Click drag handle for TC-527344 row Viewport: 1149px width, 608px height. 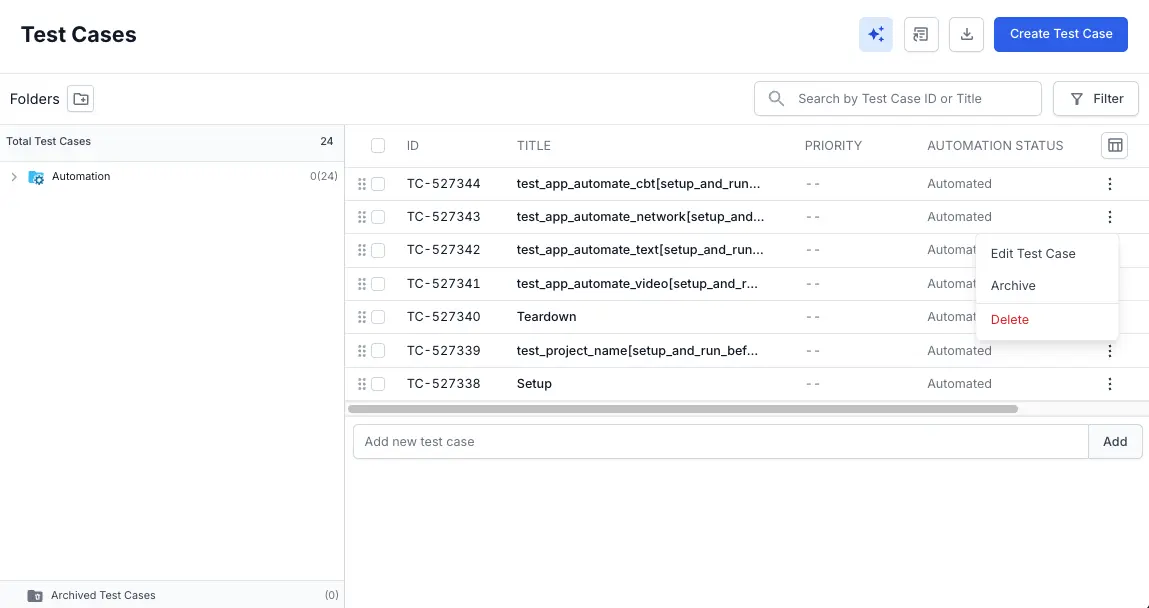[362, 184]
